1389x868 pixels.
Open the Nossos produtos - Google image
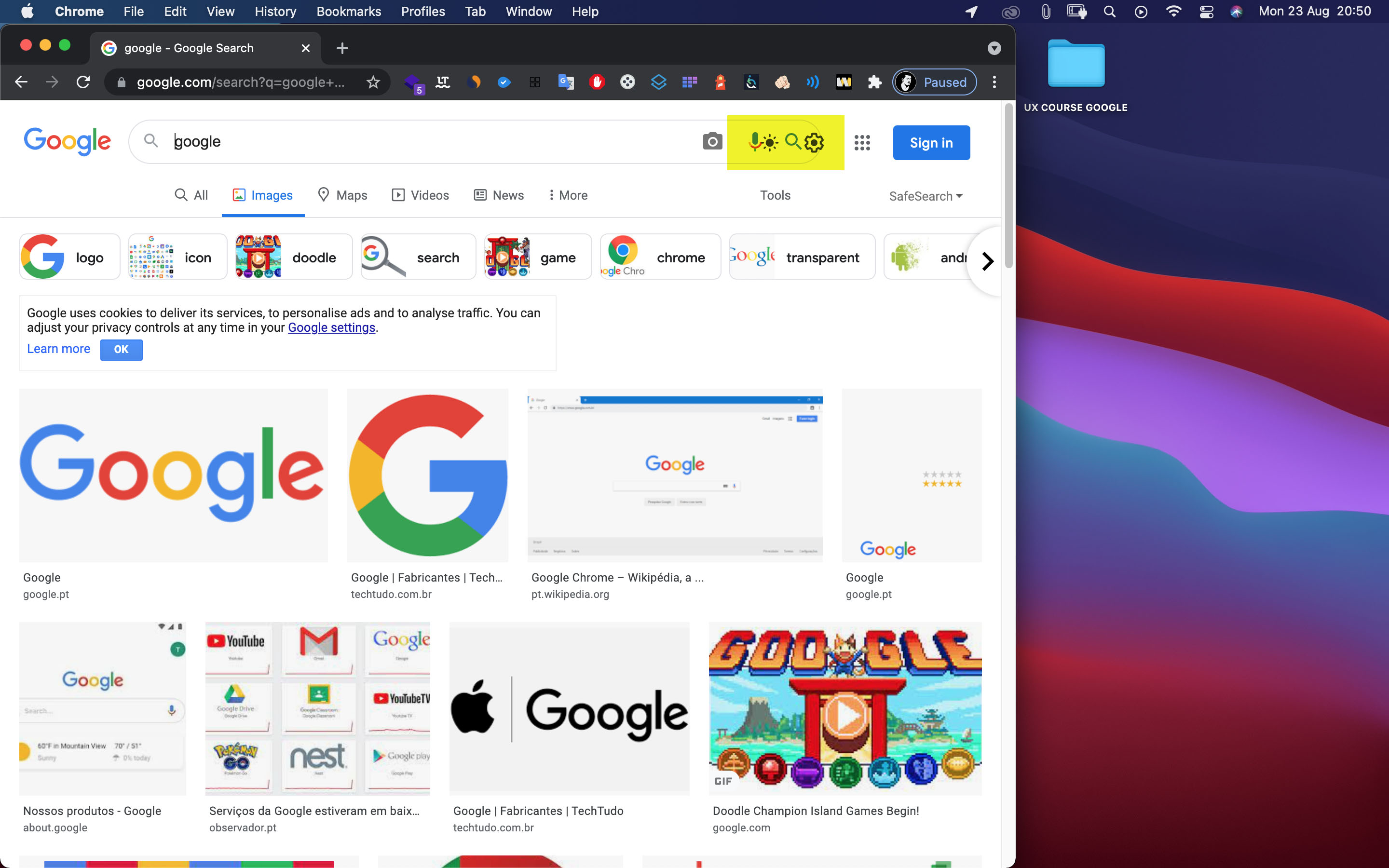pos(103,708)
